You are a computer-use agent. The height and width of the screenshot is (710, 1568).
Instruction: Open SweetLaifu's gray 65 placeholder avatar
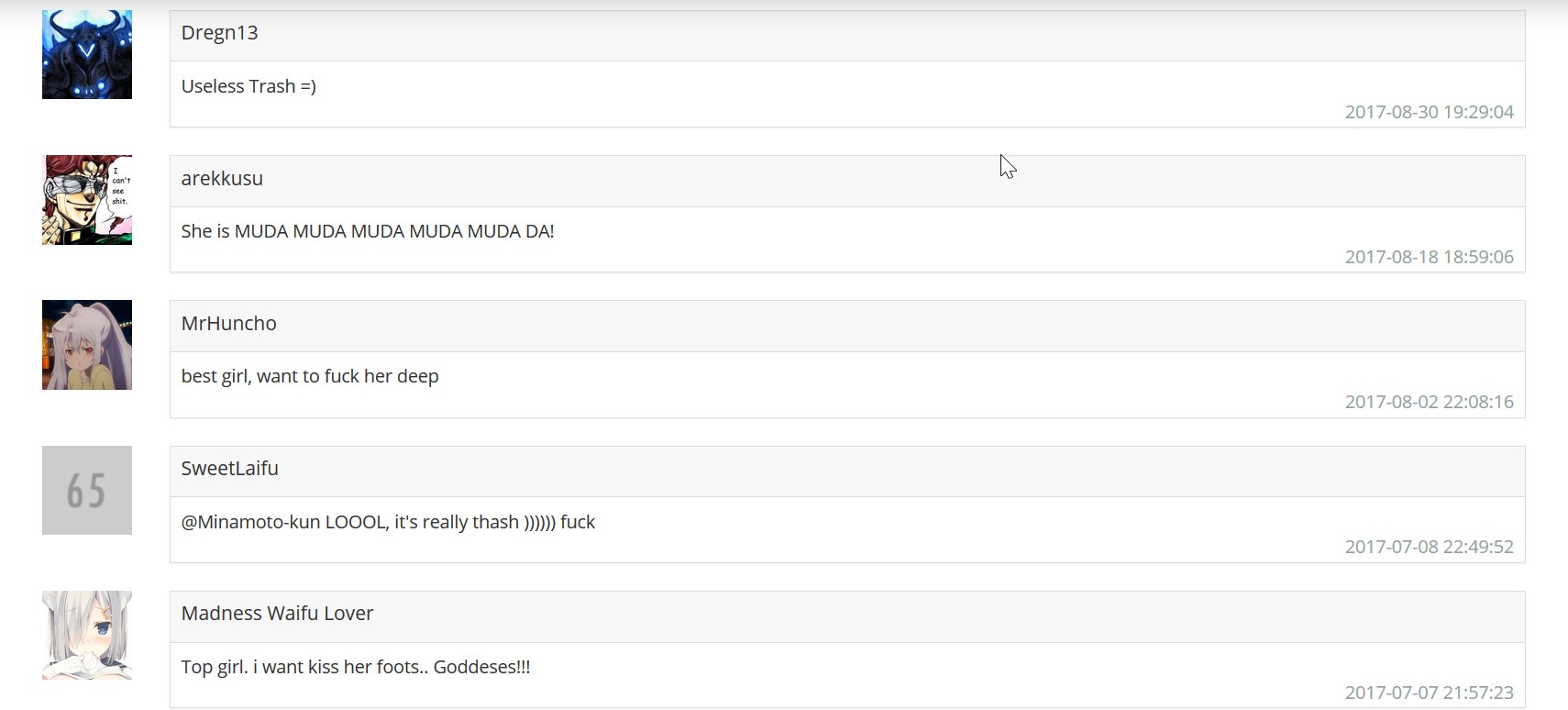point(87,490)
